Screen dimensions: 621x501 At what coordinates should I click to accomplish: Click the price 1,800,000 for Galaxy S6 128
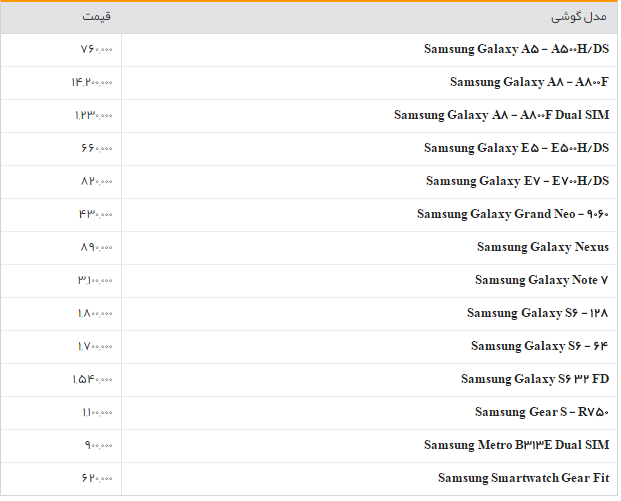click(x=95, y=313)
